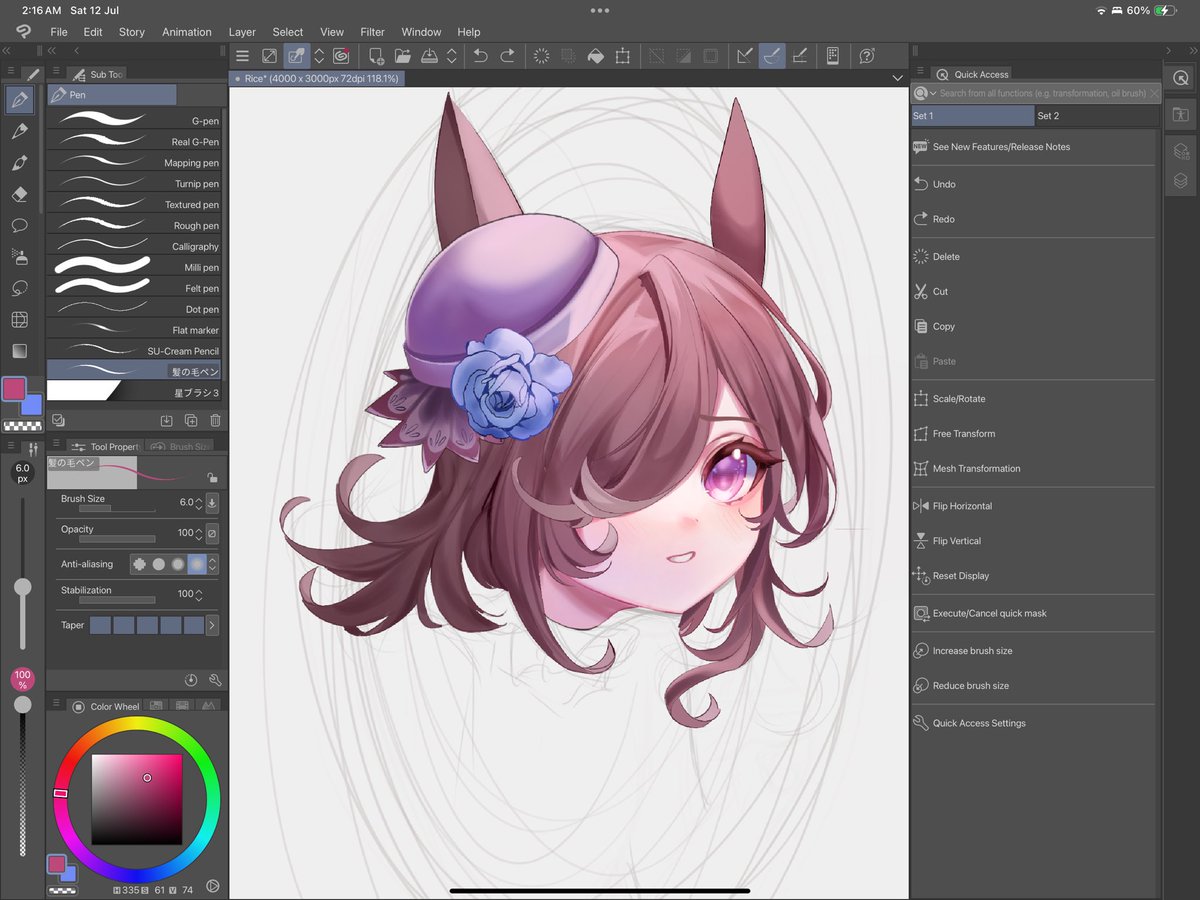Select the blue sub color swatch in tool palette

tap(32, 404)
